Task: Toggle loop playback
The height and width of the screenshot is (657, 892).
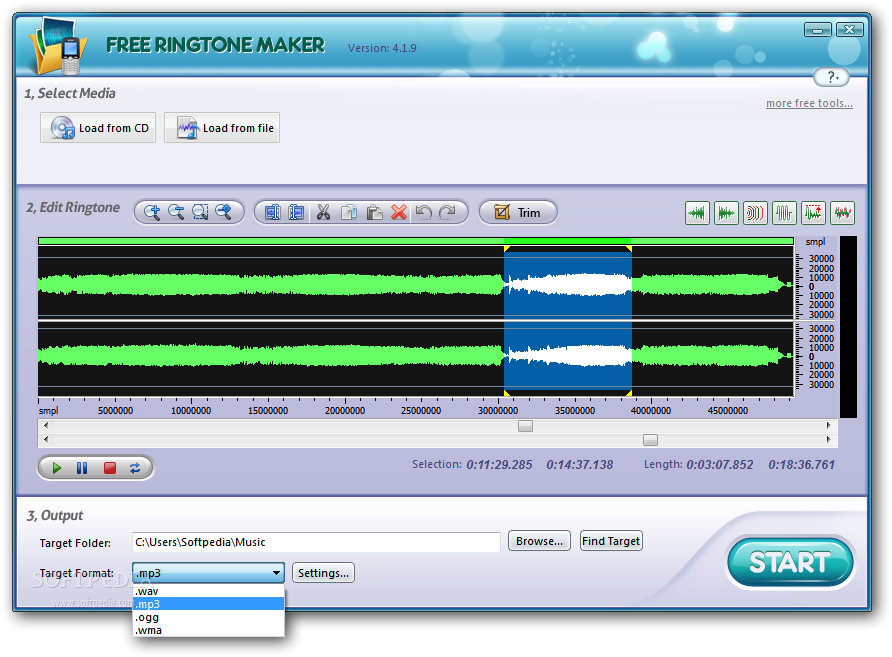Action: coord(135,468)
